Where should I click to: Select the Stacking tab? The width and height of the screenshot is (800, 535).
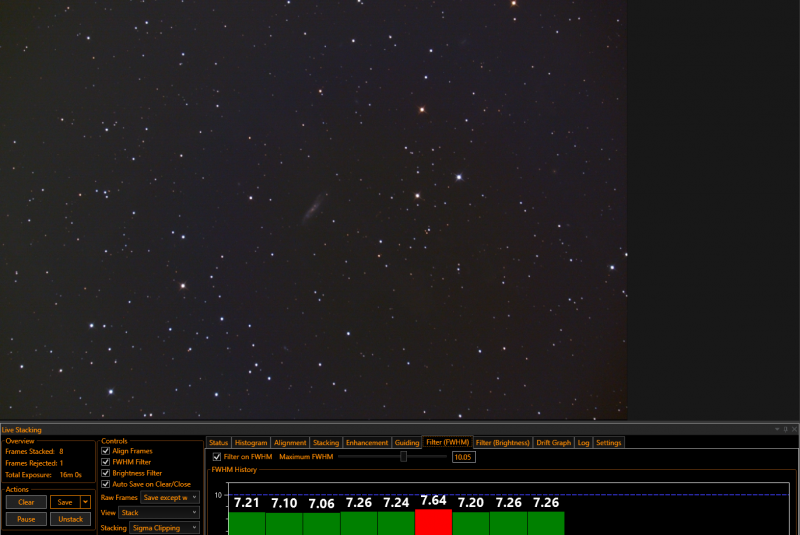click(x=326, y=443)
